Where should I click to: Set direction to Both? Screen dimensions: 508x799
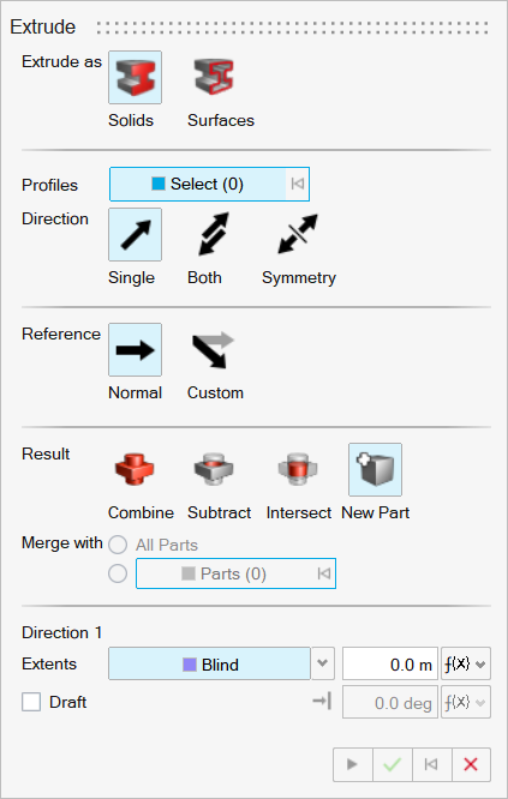(x=214, y=234)
